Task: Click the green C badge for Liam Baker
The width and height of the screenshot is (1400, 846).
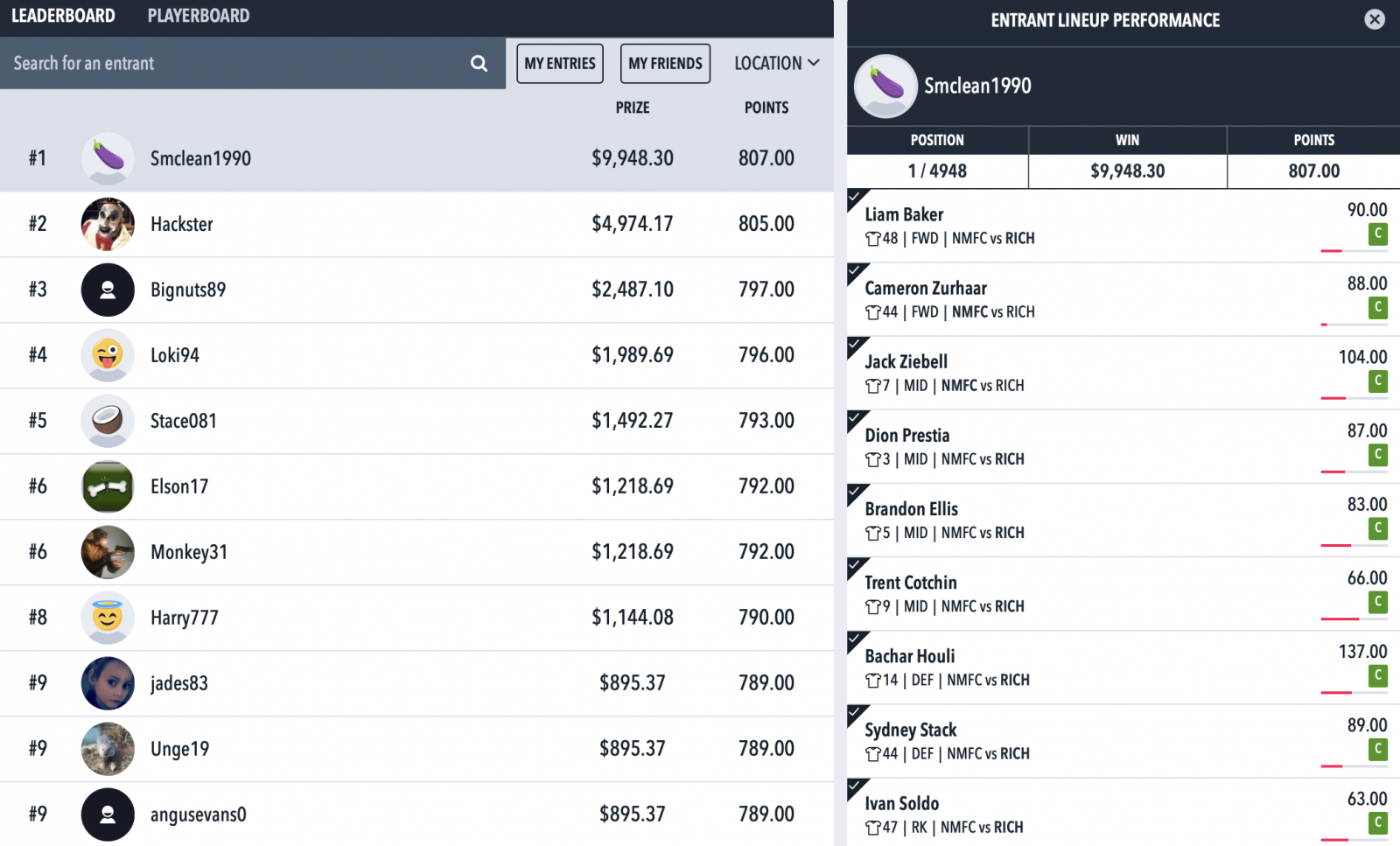Action: pyautogui.click(x=1378, y=234)
